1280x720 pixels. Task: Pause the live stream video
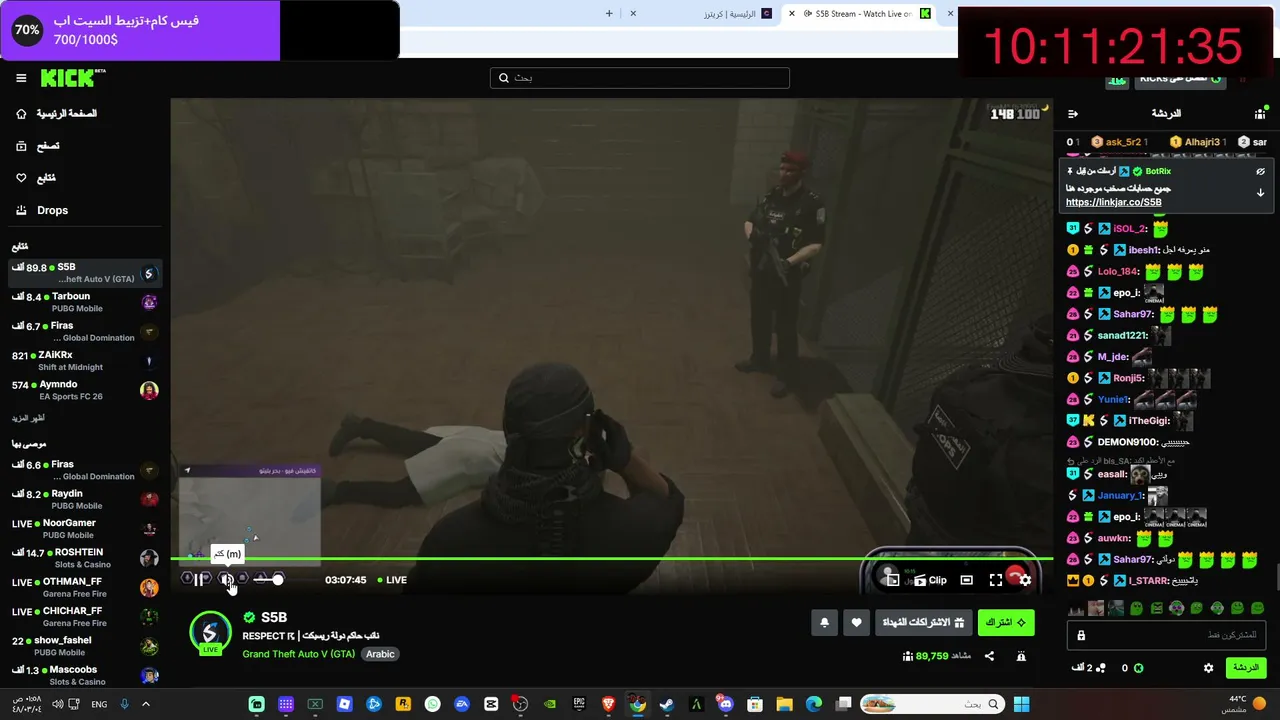tap(199, 579)
